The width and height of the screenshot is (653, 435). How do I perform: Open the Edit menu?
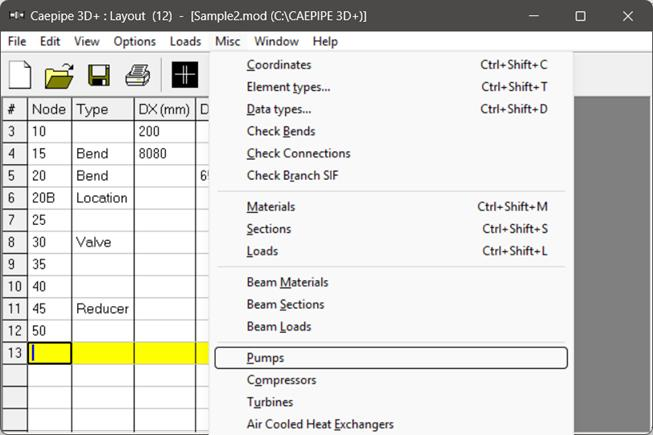click(x=50, y=41)
